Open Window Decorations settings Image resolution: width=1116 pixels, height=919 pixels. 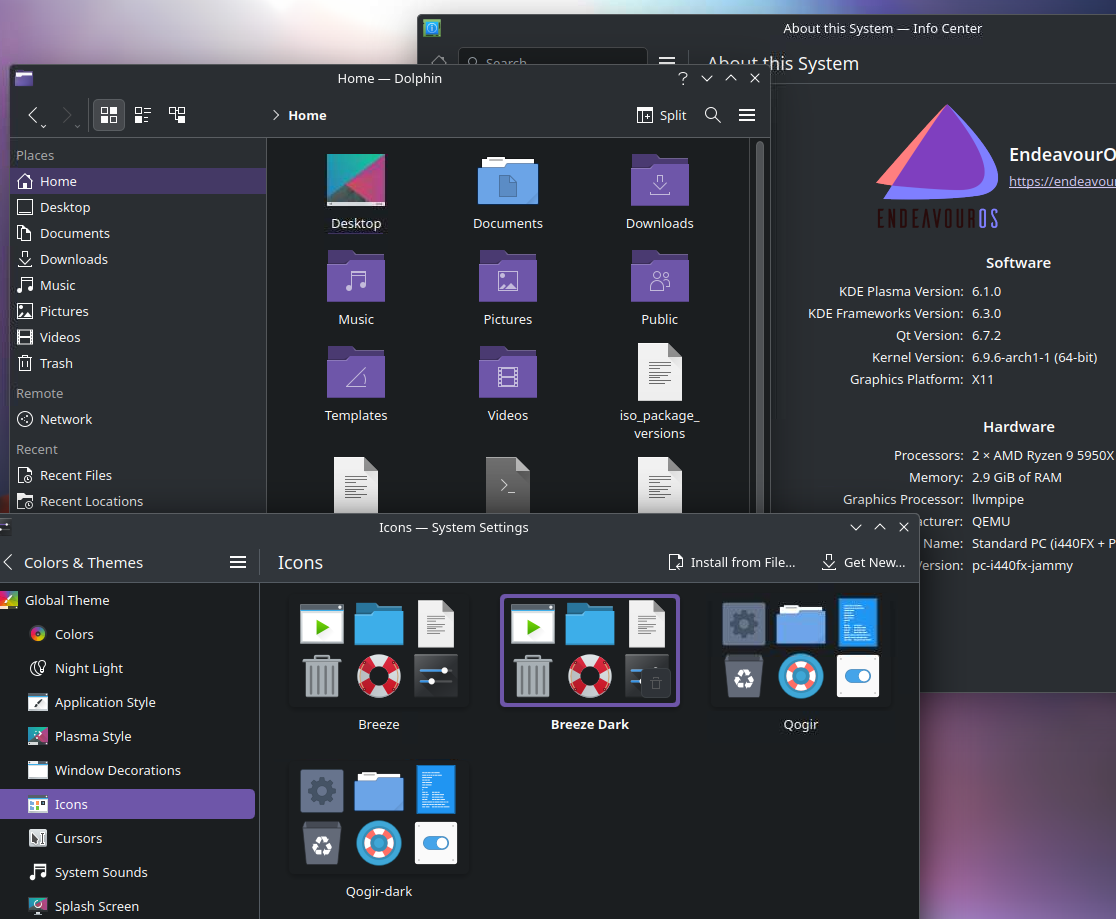[x=128, y=770]
